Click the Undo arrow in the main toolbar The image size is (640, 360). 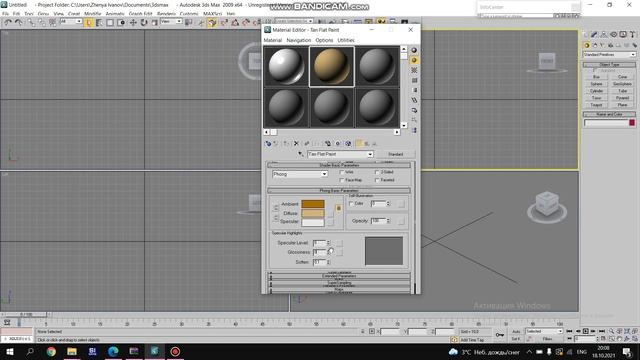point(8,23)
